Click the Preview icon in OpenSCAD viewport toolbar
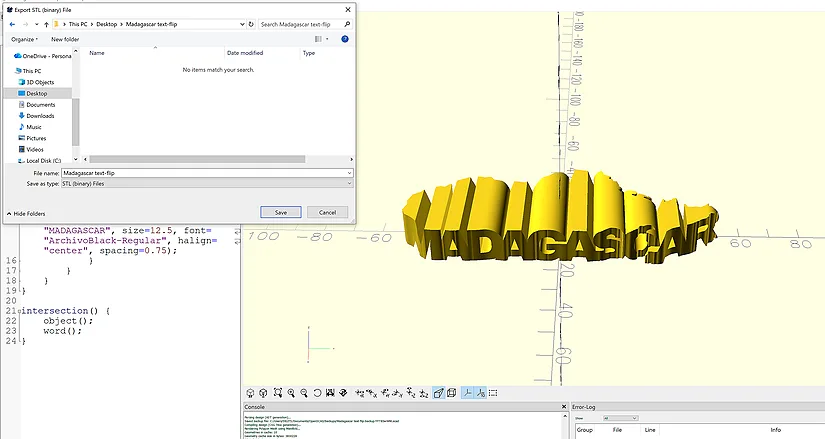This screenshot has height=439, width=825. coord(250,393)
